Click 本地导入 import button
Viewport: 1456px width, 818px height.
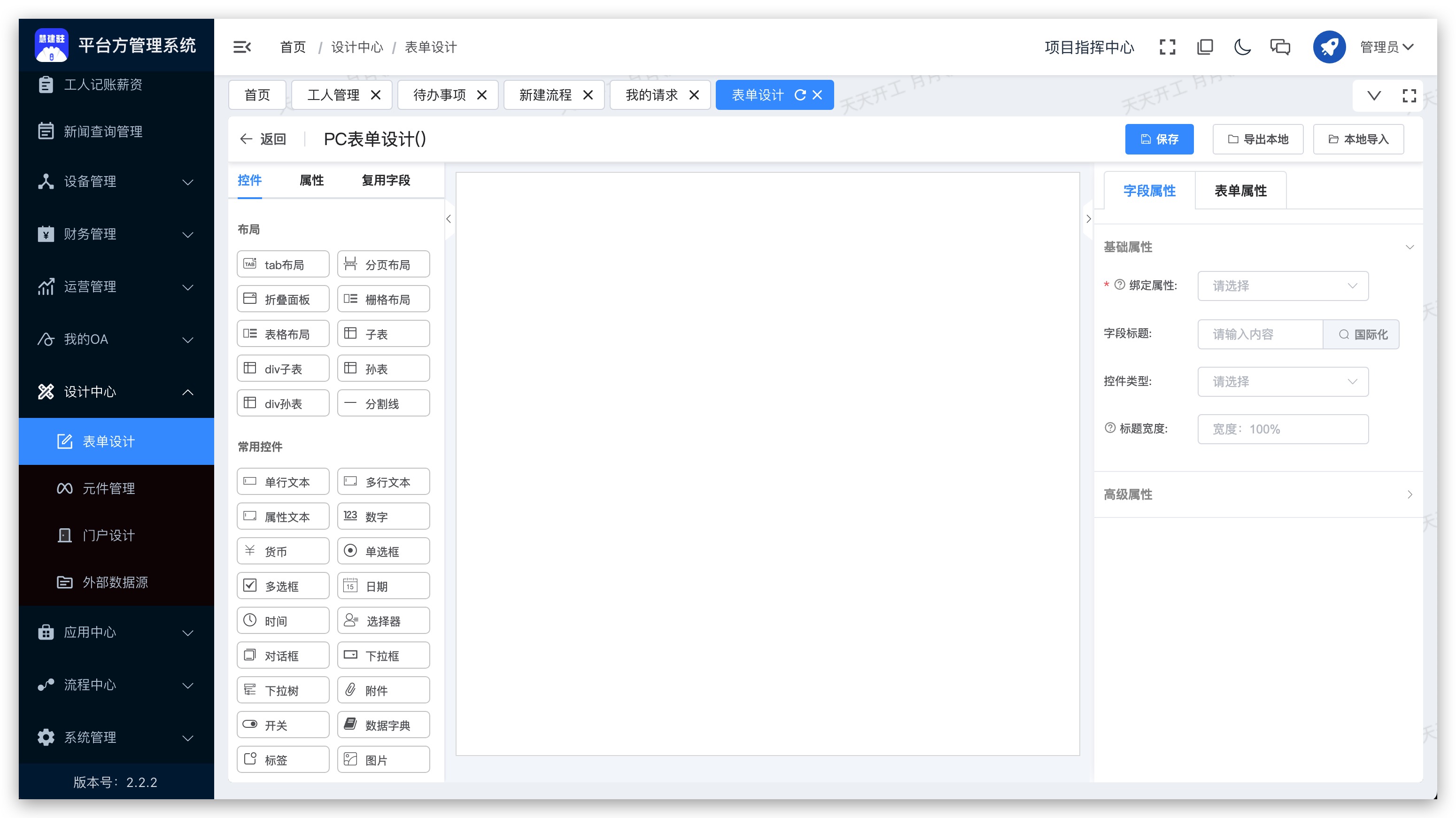point(1358,139)
